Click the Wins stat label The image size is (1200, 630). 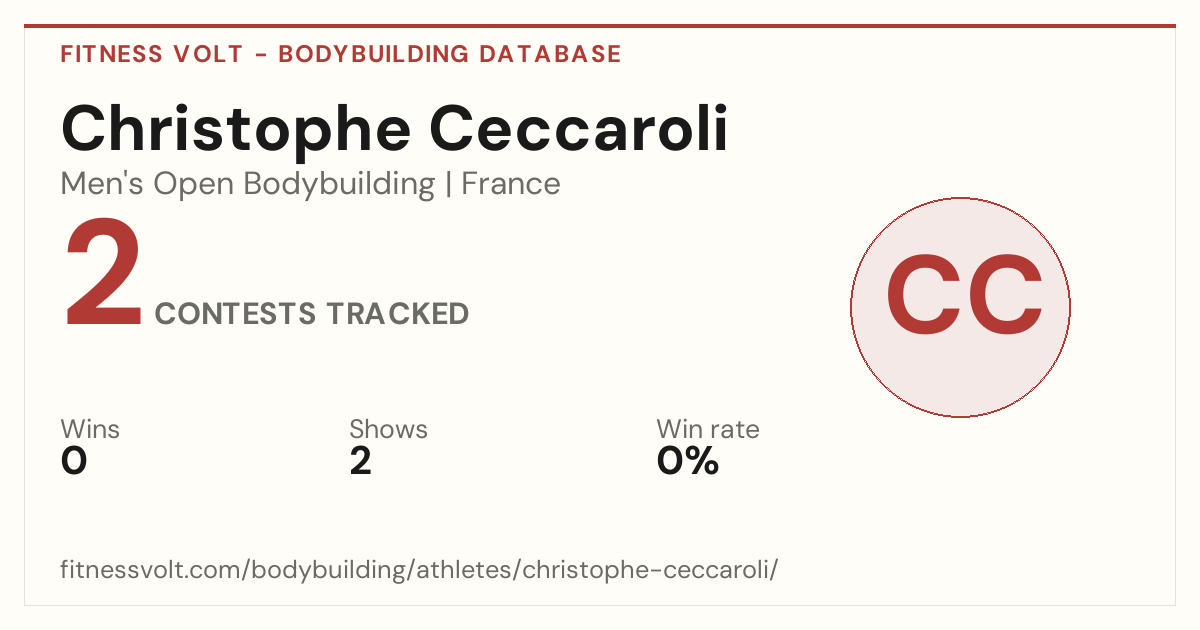90,429
